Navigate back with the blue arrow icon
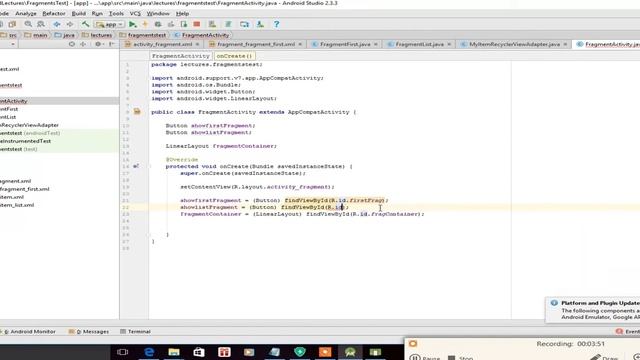This screenshot has height=360, width=640. (57, 24)
